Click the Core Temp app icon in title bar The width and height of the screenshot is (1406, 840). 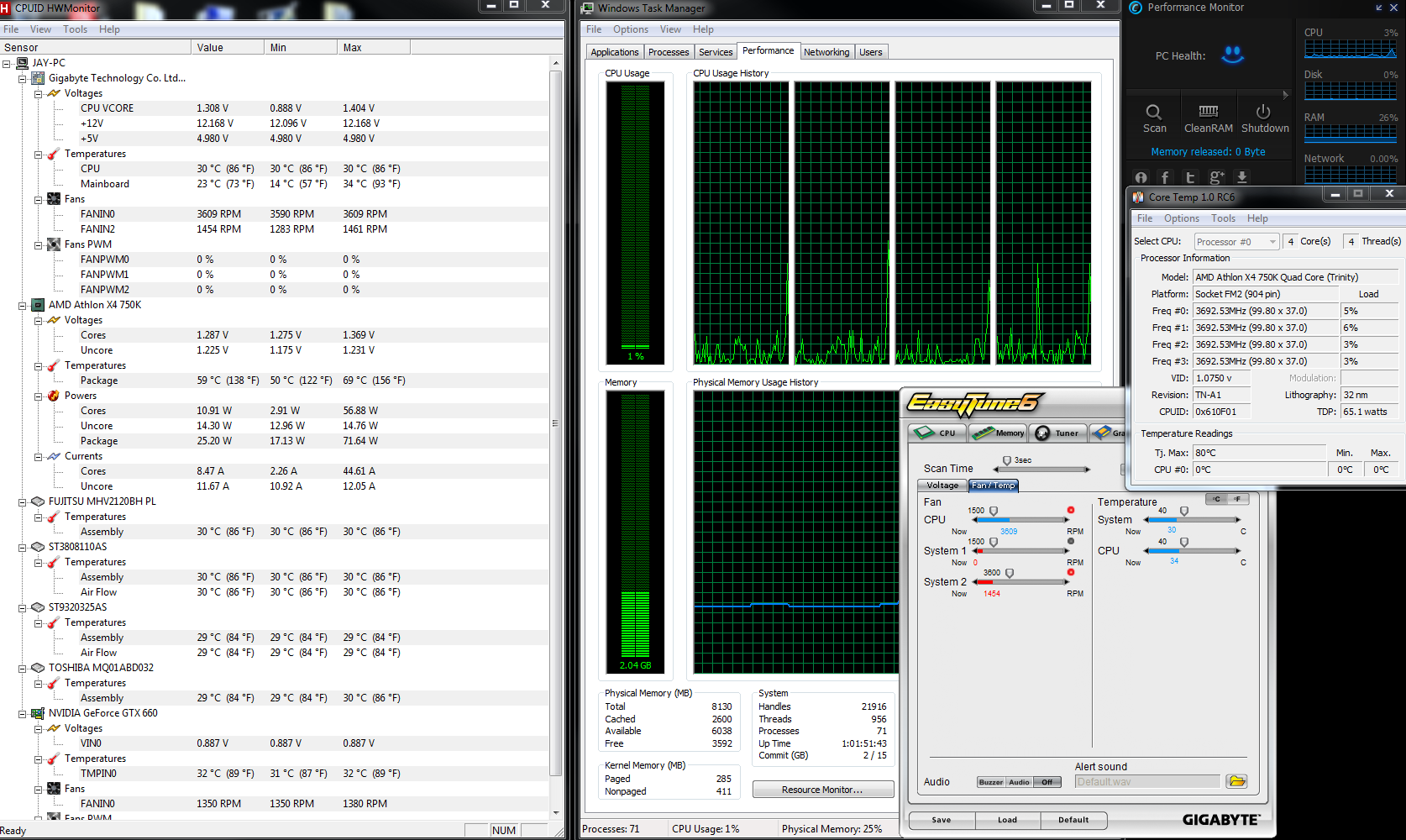[1138, 197]
